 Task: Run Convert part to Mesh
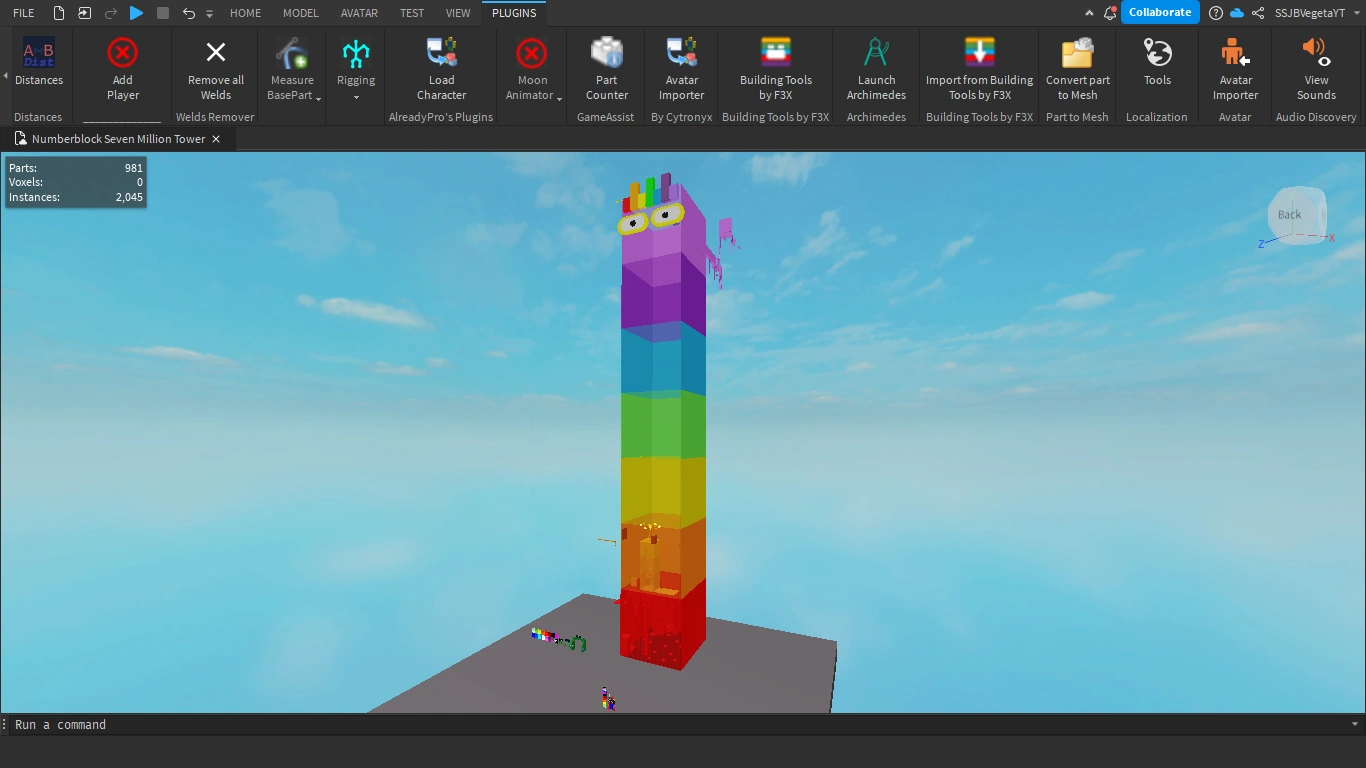coord(1077,68)
